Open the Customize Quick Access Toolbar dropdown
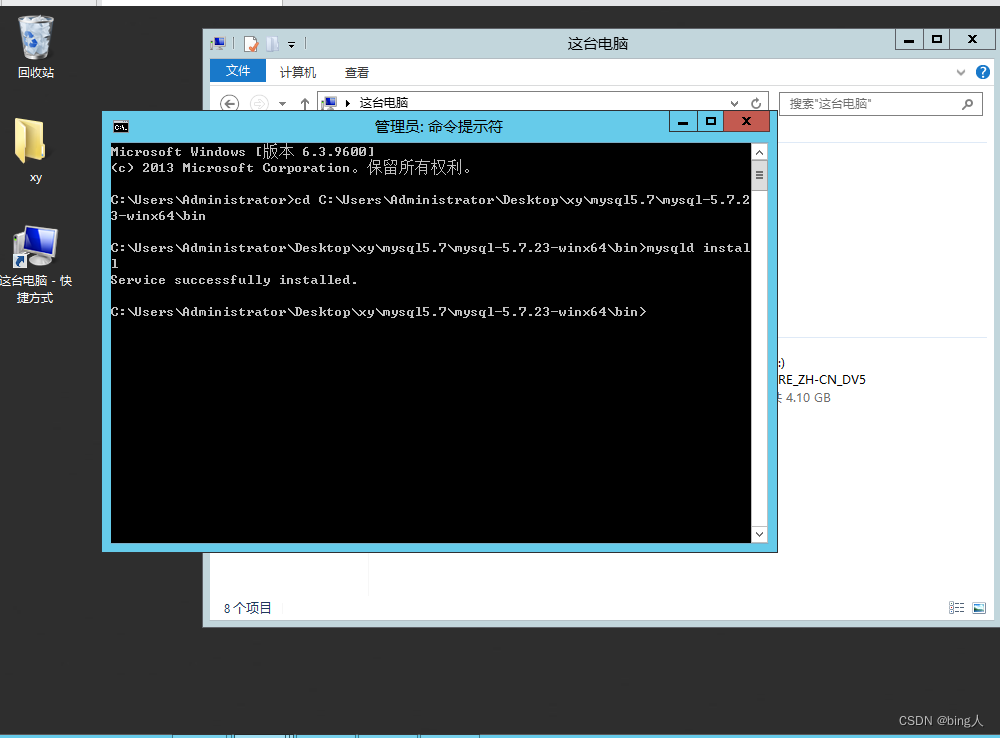The height and width of the screenshot is (738, 1000). [x=291, y=45]
